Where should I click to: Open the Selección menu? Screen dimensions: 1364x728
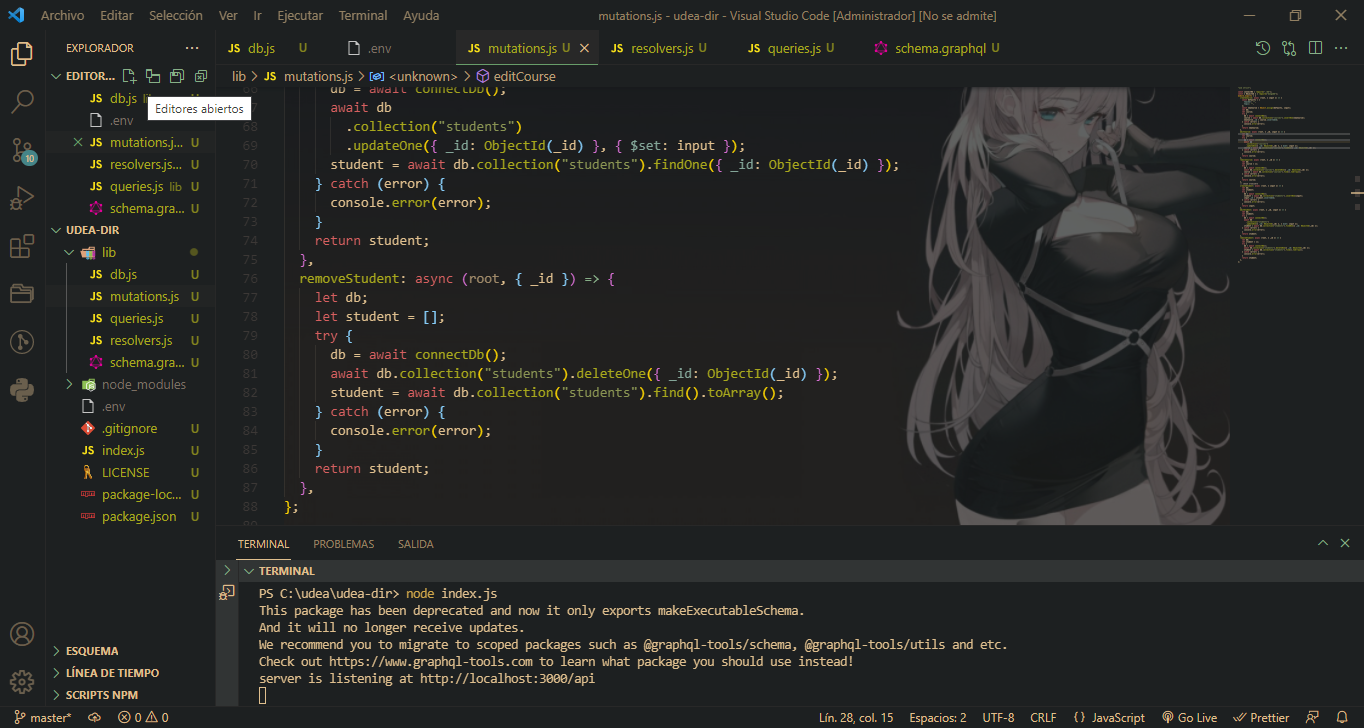pyautogui.click(x=176, y=16)
